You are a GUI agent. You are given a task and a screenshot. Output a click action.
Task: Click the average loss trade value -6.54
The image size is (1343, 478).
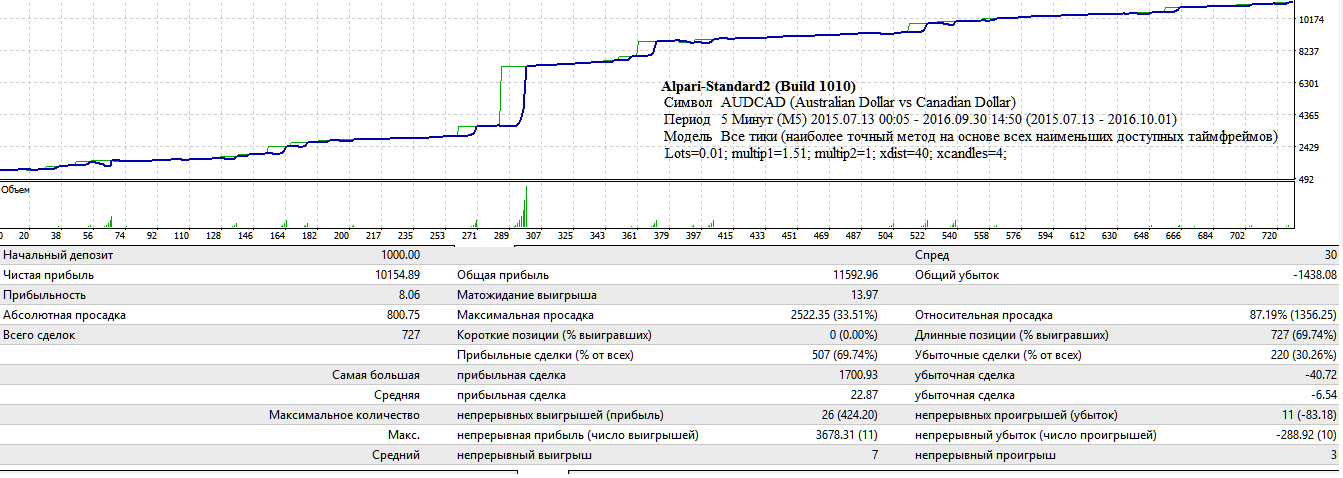click(1322, 395)
